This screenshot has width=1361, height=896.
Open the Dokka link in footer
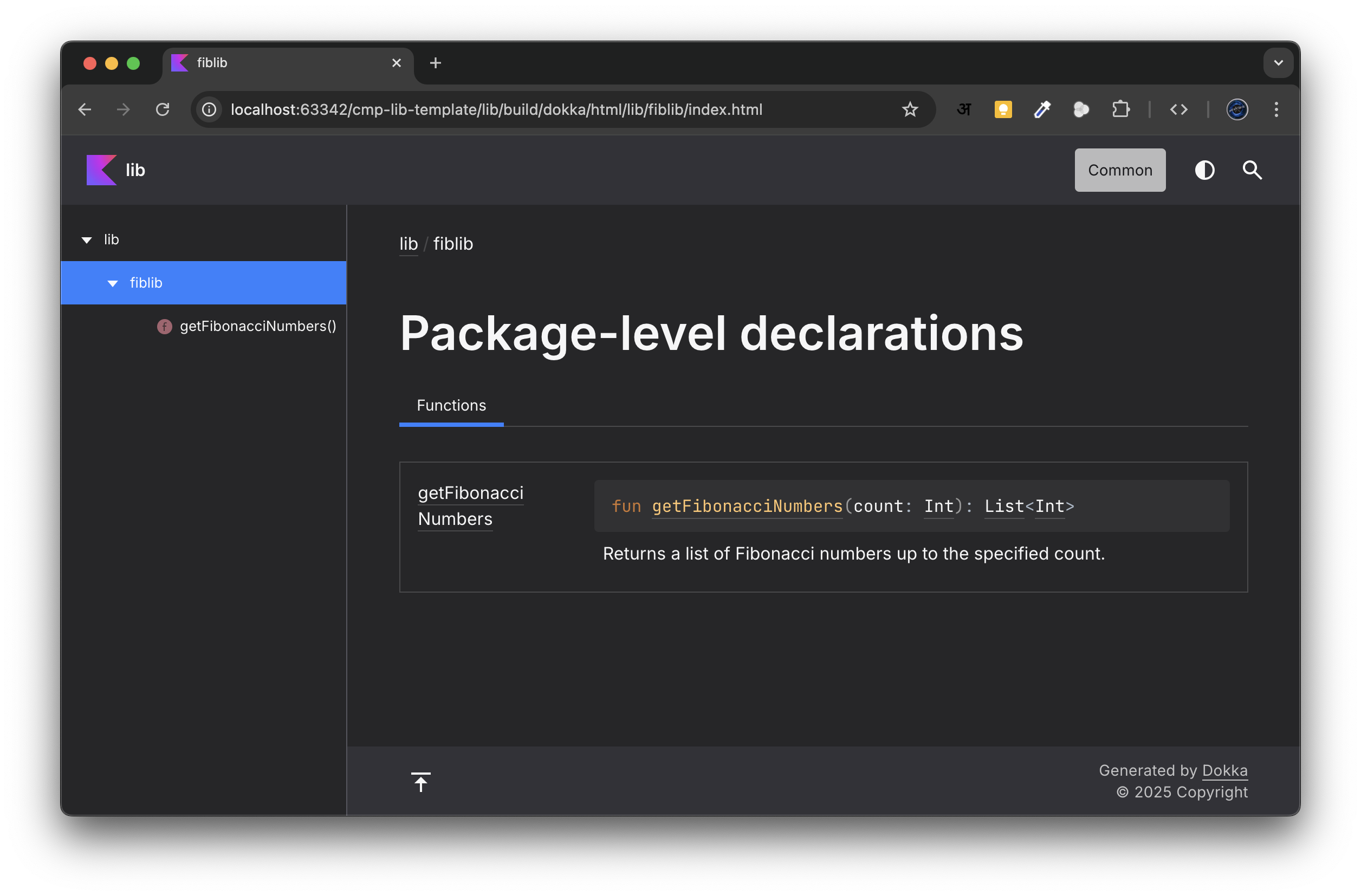pyautogui.click(x=1224, y=770)
